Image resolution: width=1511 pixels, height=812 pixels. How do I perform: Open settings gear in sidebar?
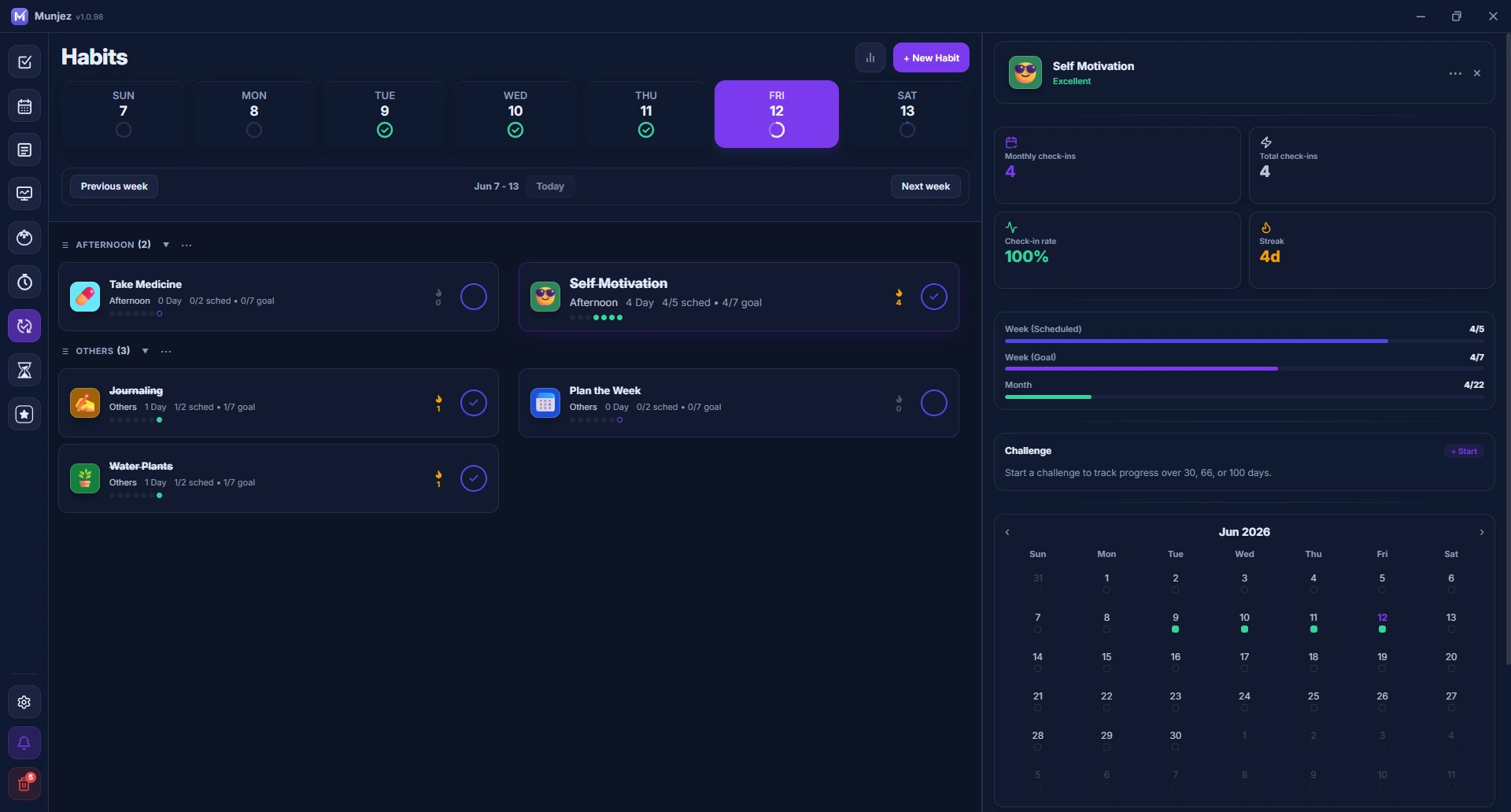coord(24,702)
